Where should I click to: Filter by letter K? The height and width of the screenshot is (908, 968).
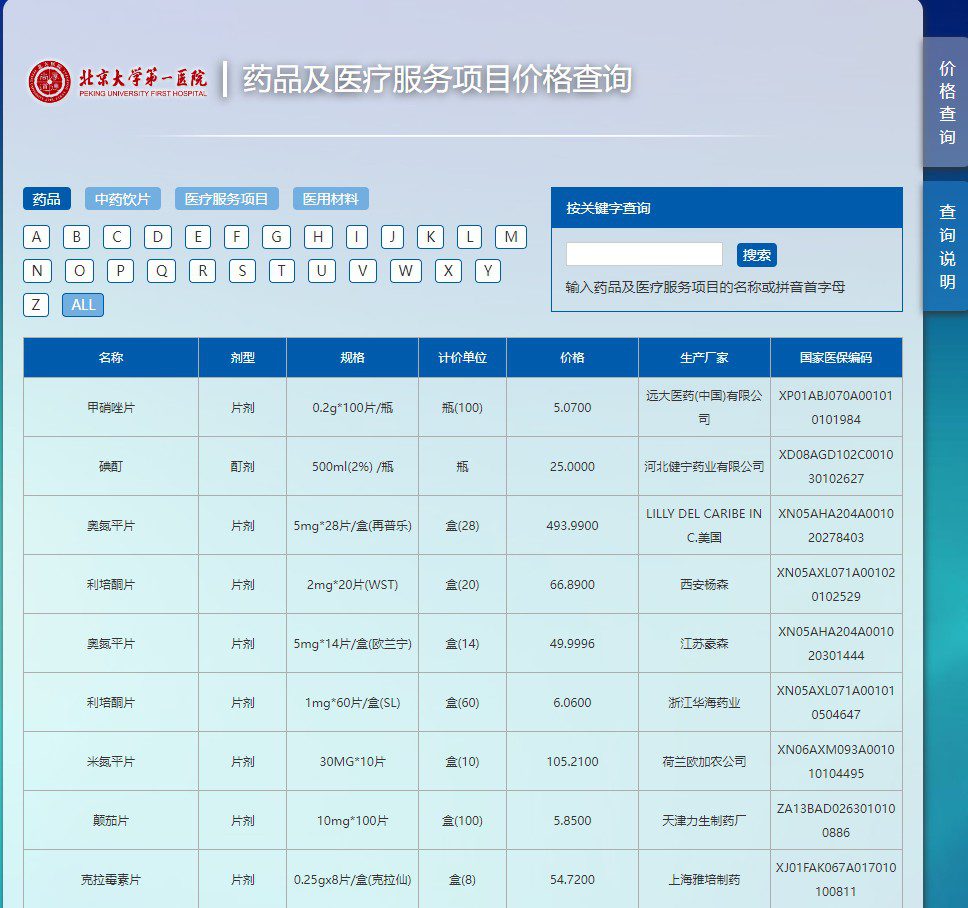431,237
